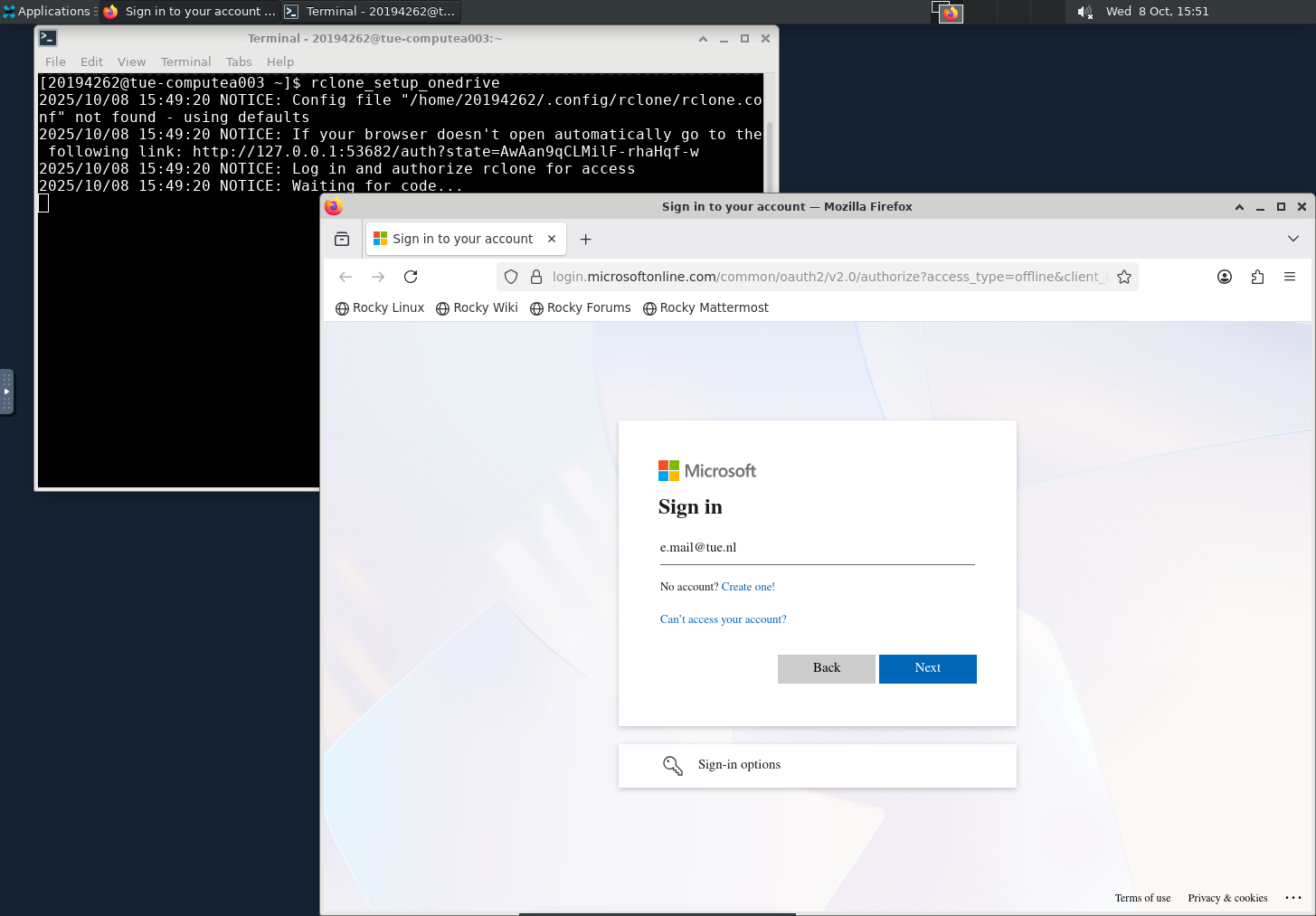
Task: Click the tracking protection shield icon
Action: [x=511, y=277]
